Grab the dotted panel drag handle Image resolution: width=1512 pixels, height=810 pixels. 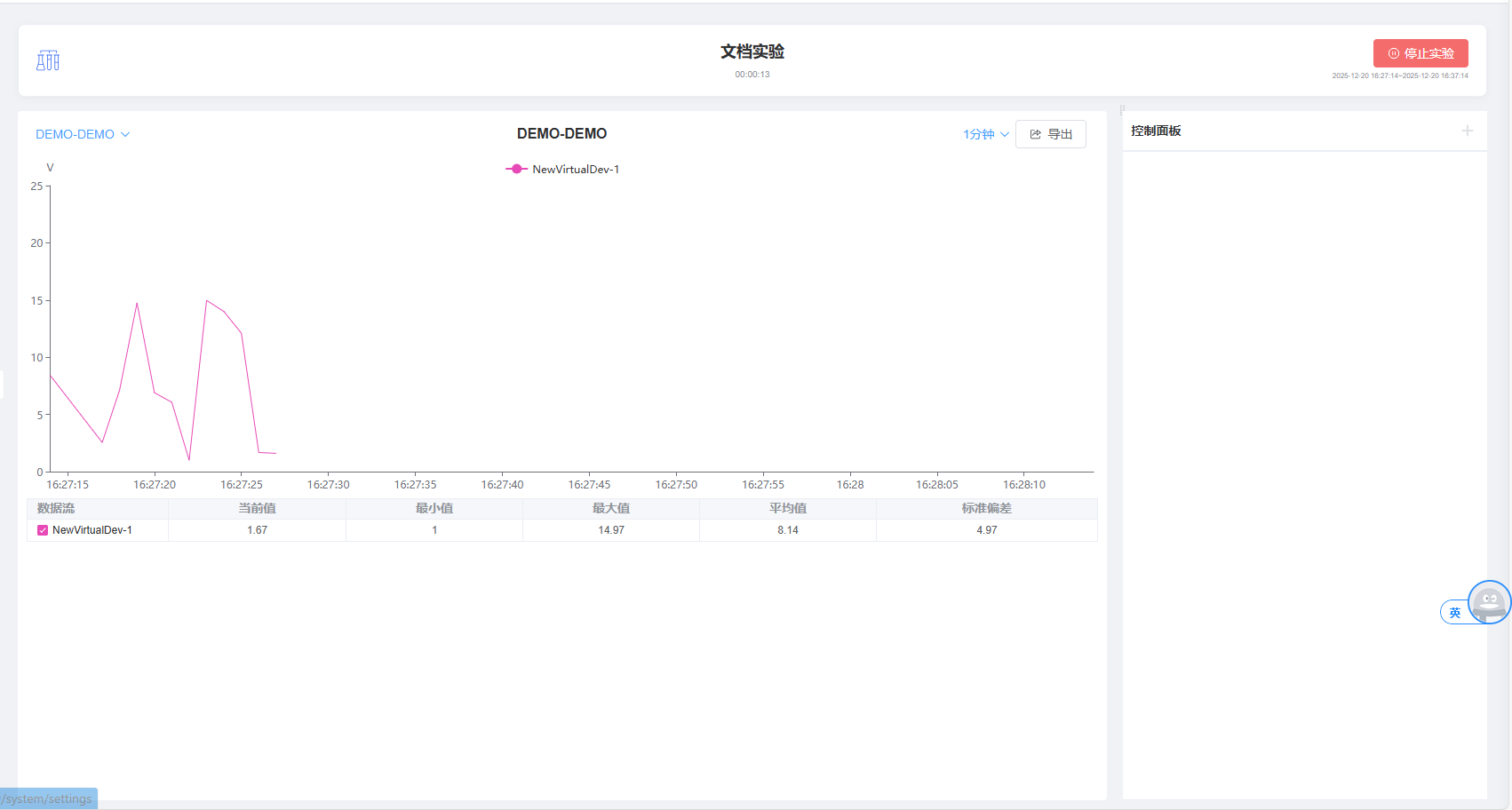1122,110
